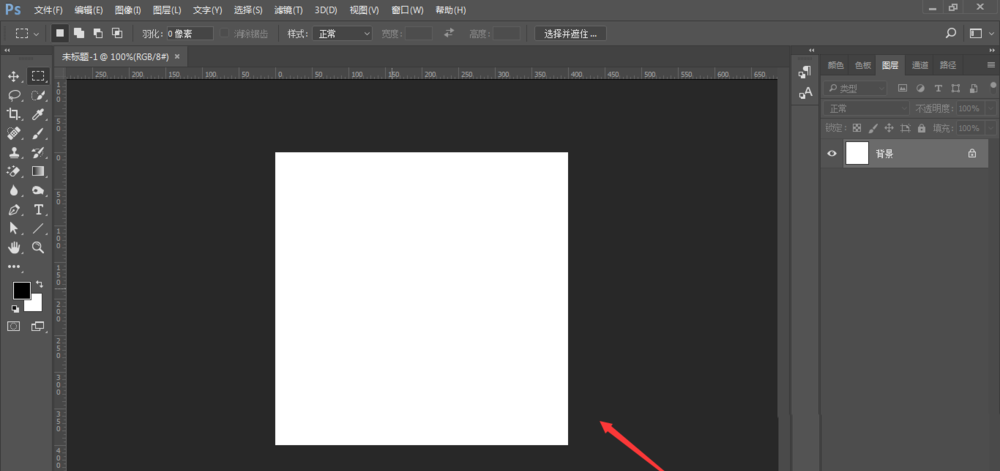The width and height of the screenshot is (1000, 471).
Task: Open the 滤镜(T) menu
Action: click(x=289, y=10)
